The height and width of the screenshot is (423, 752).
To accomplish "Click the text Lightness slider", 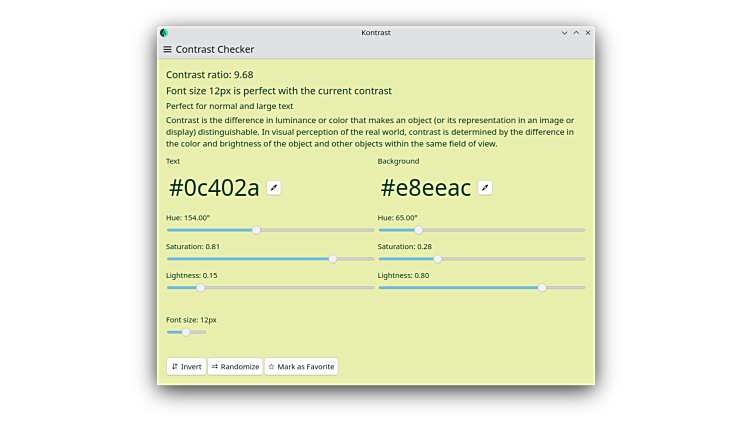I will (x=200, y=288).
